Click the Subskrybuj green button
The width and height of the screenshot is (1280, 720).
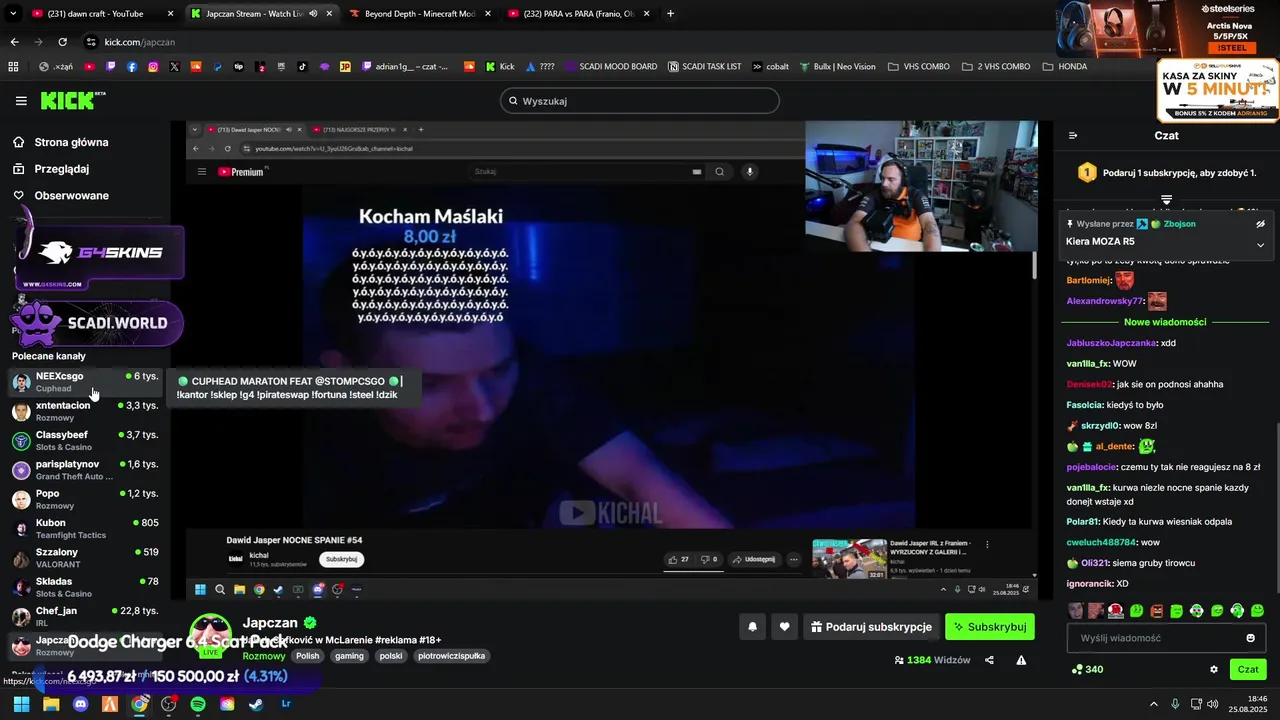990,627
